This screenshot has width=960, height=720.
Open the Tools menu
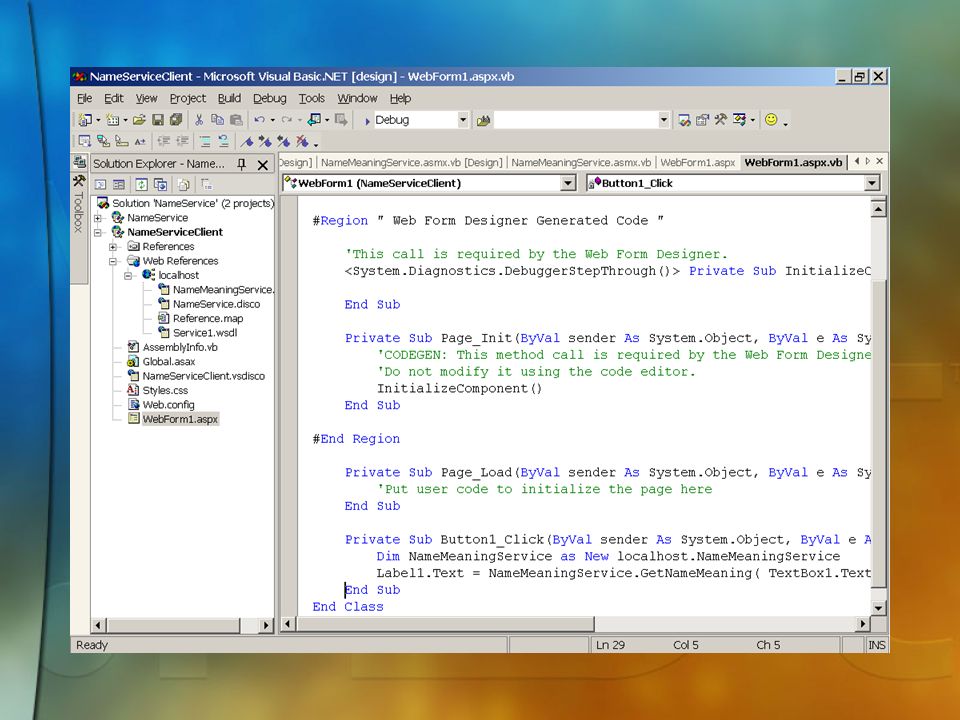pyautogui.click(x=312, y=99)
